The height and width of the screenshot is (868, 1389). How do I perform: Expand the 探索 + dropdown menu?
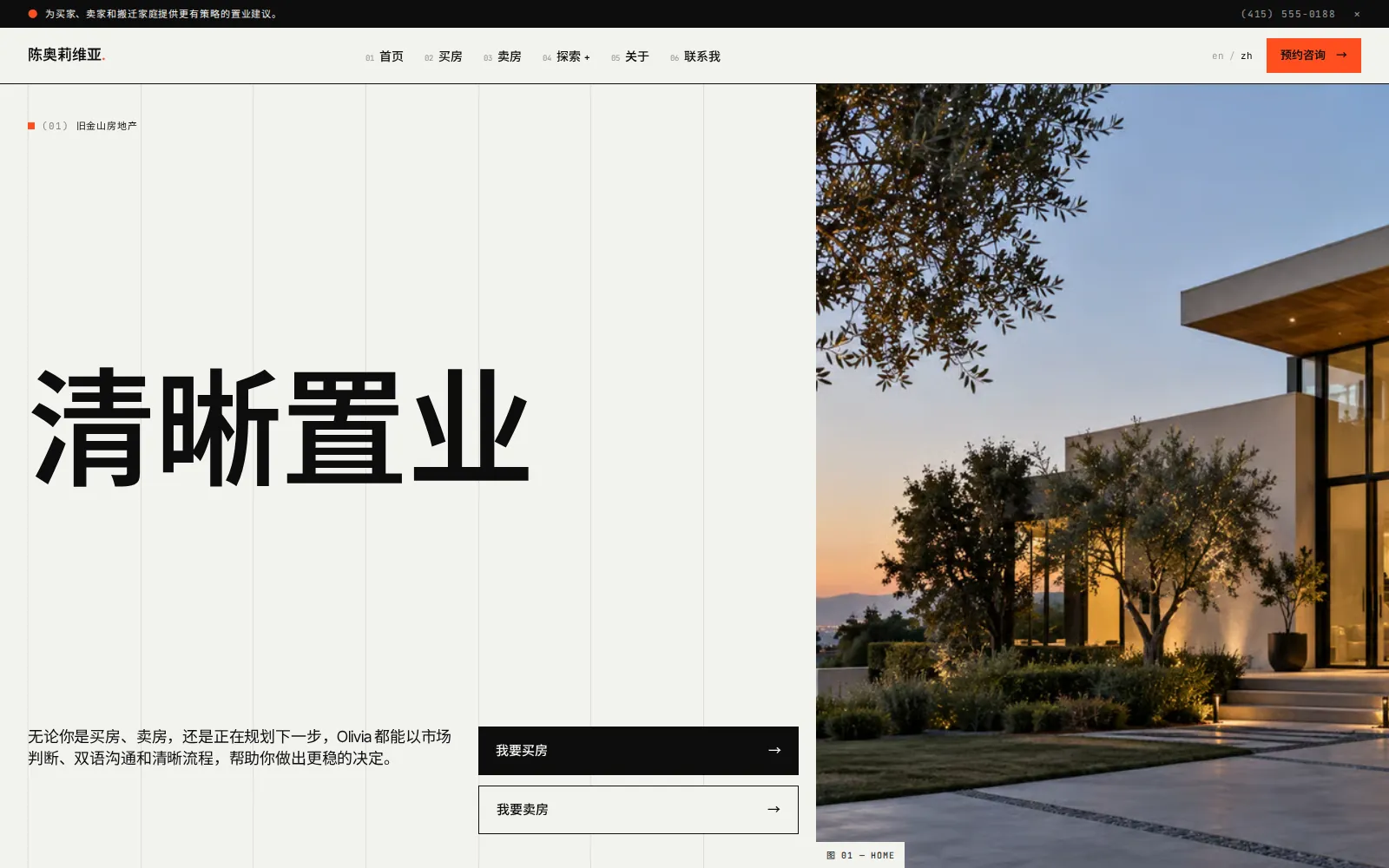pos(566,56)
